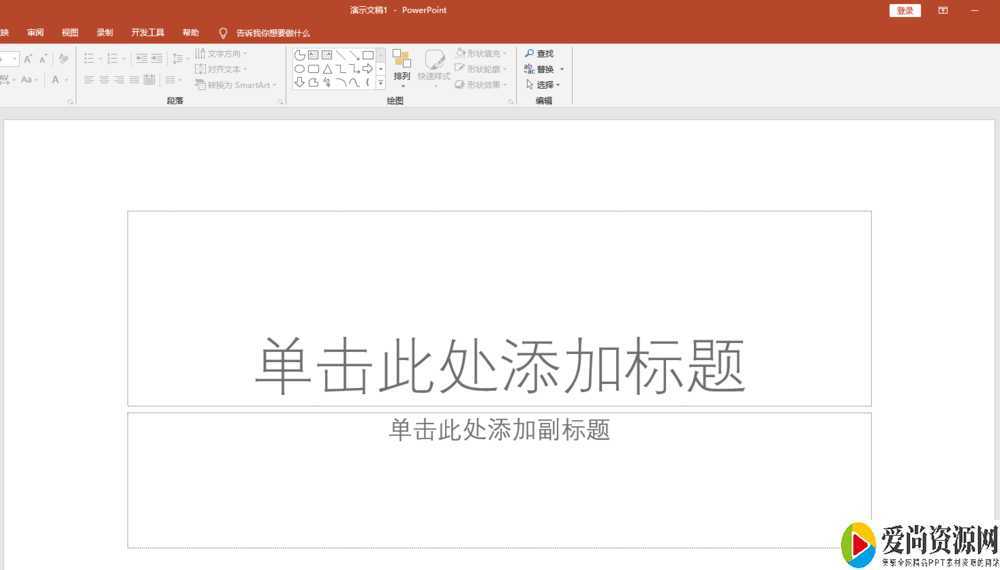Open the Help (帮助) tab
This screenshot has height=570, width=1000.
coord(191,33)
